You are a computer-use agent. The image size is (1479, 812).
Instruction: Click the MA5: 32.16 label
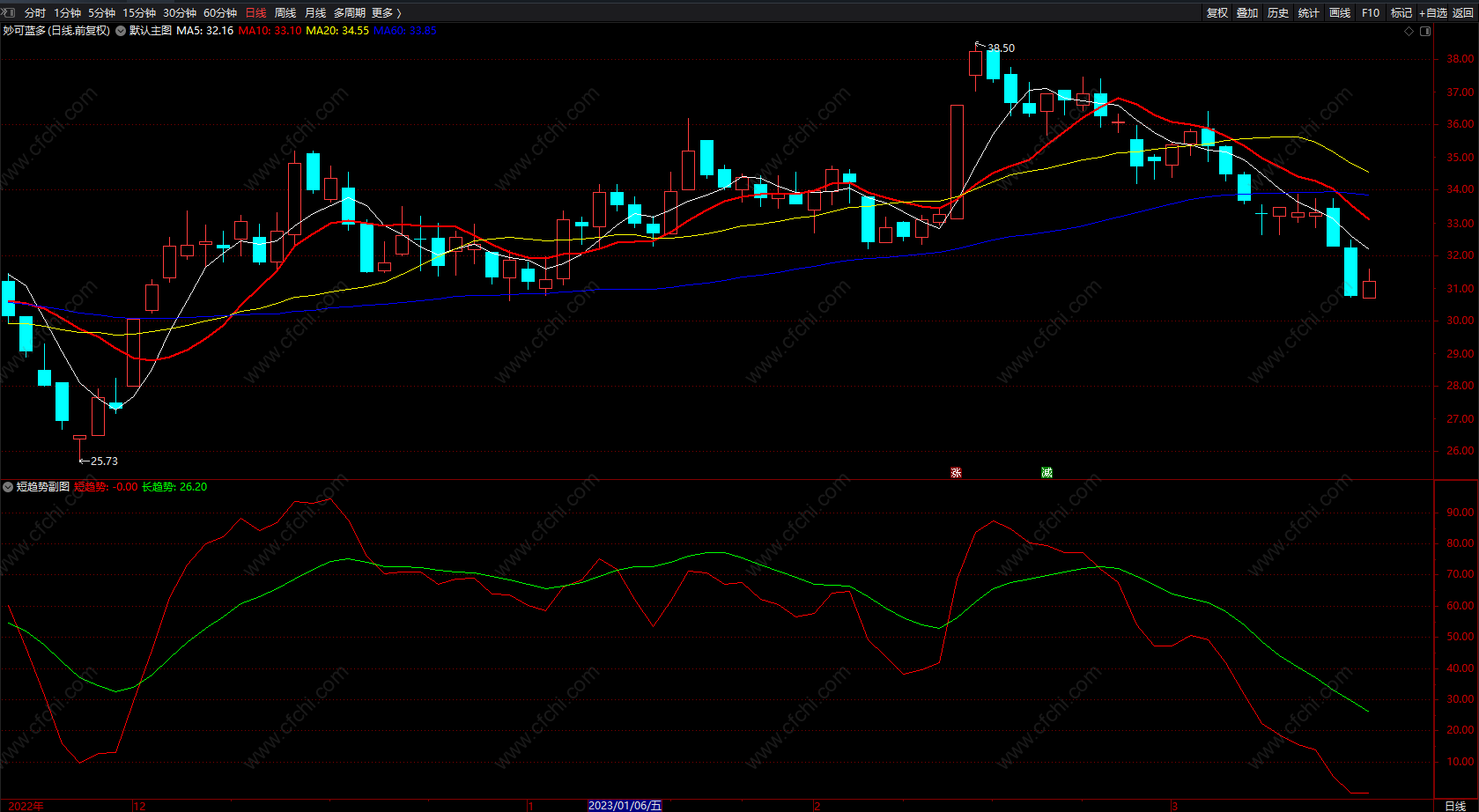205,31
